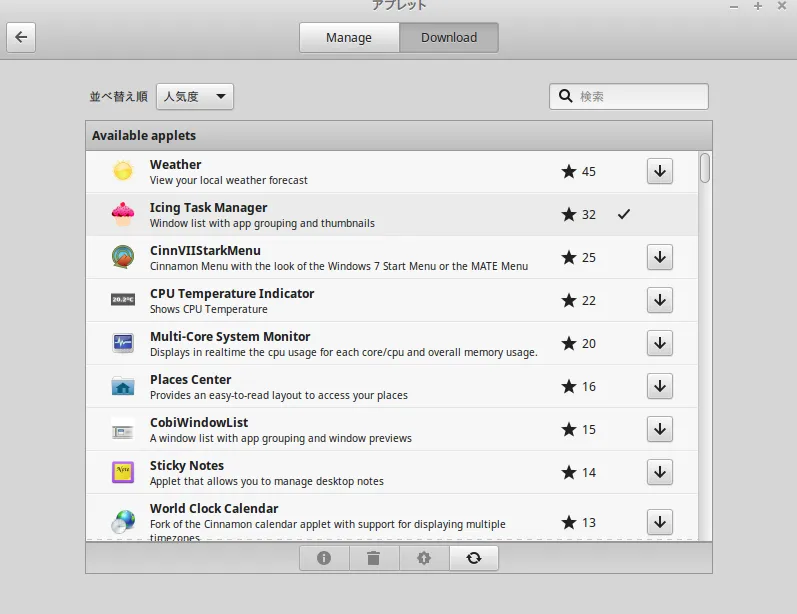Click the Sticky Notes yellow note icon
This screenshot has height=614, width=797.
tap(122, 472)
